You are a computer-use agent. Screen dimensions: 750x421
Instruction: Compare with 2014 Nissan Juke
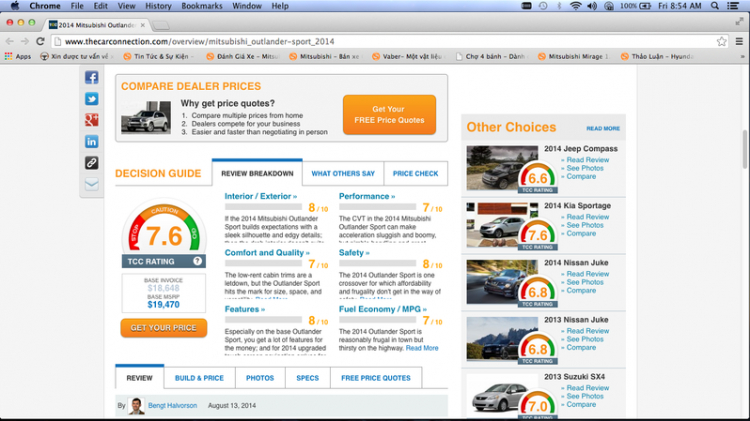pyautogui.click(x=581, y=290)
